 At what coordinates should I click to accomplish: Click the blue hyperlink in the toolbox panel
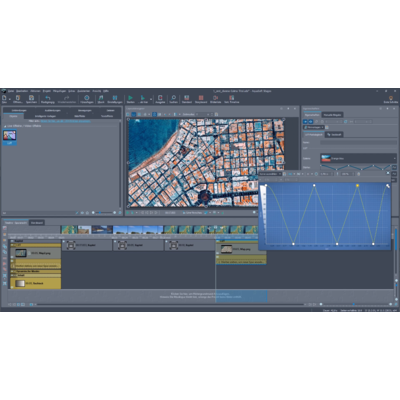pos(65,121)
